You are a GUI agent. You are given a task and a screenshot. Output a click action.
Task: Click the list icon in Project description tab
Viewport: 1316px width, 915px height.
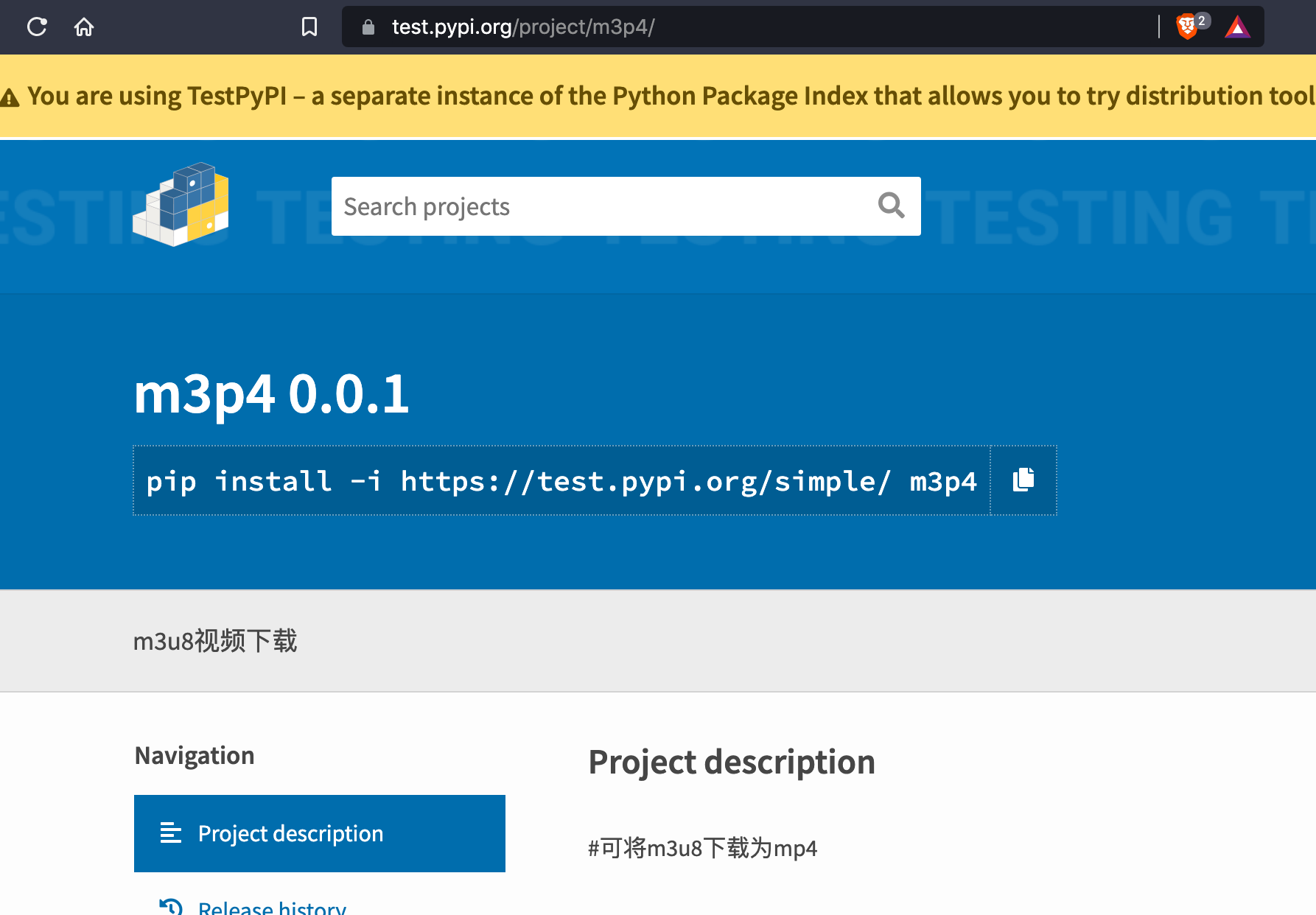[171, 833]
